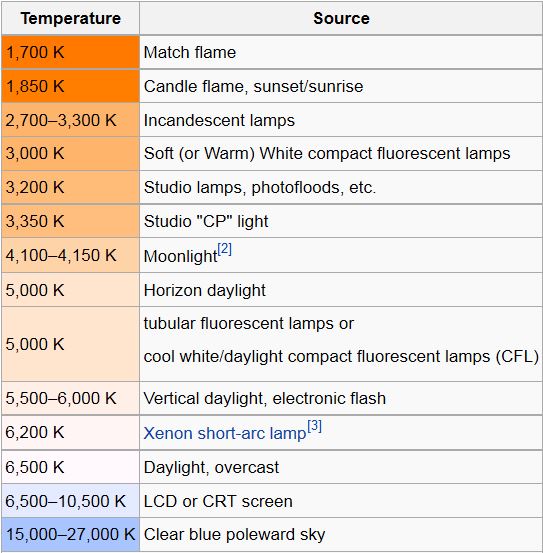
Task: Pick the 2,700–3,300 K color cell
Action: [71, 120]
